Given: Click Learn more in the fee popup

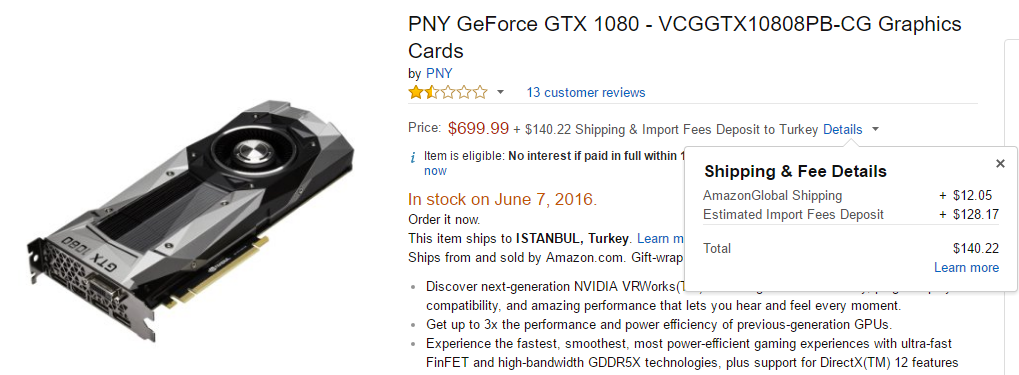Looking at the screenshot, I should 966,268.
